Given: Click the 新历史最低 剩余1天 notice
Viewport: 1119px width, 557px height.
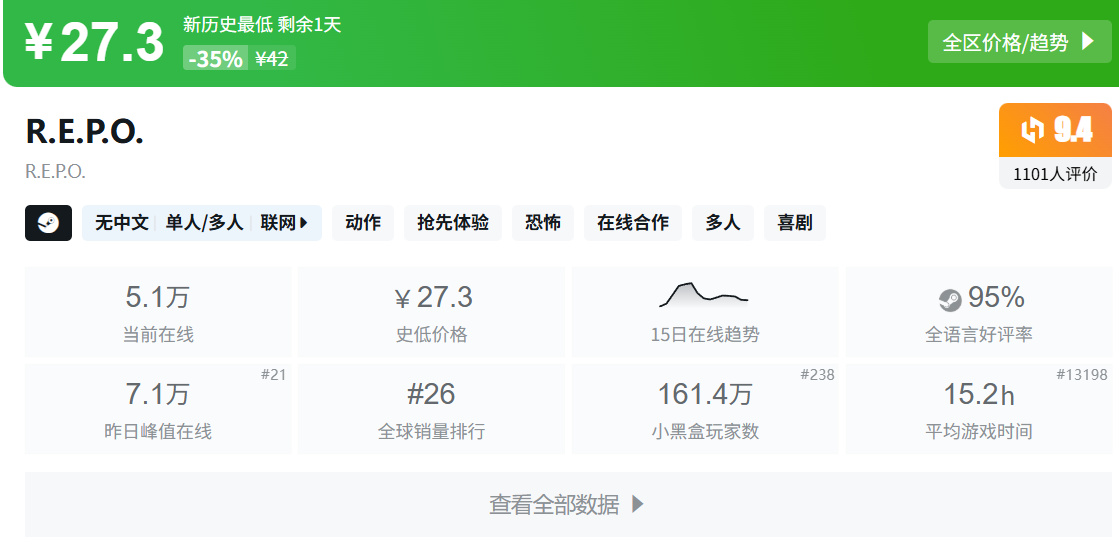Looking at the screenshot, I should point(262,25).
